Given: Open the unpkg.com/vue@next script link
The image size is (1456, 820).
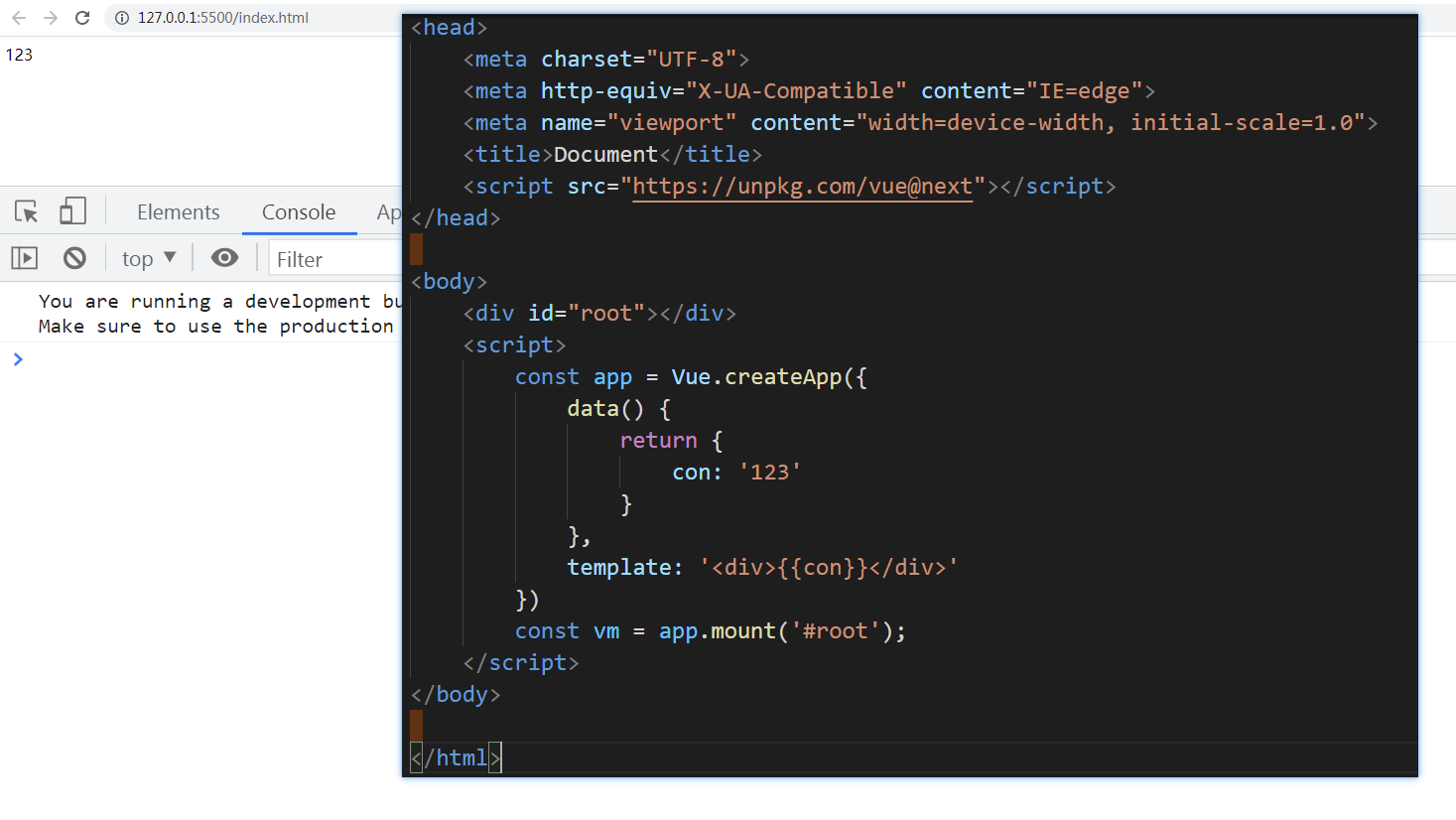Looking at the screenshot, I should pyautogui.click(x=802, y=187).
